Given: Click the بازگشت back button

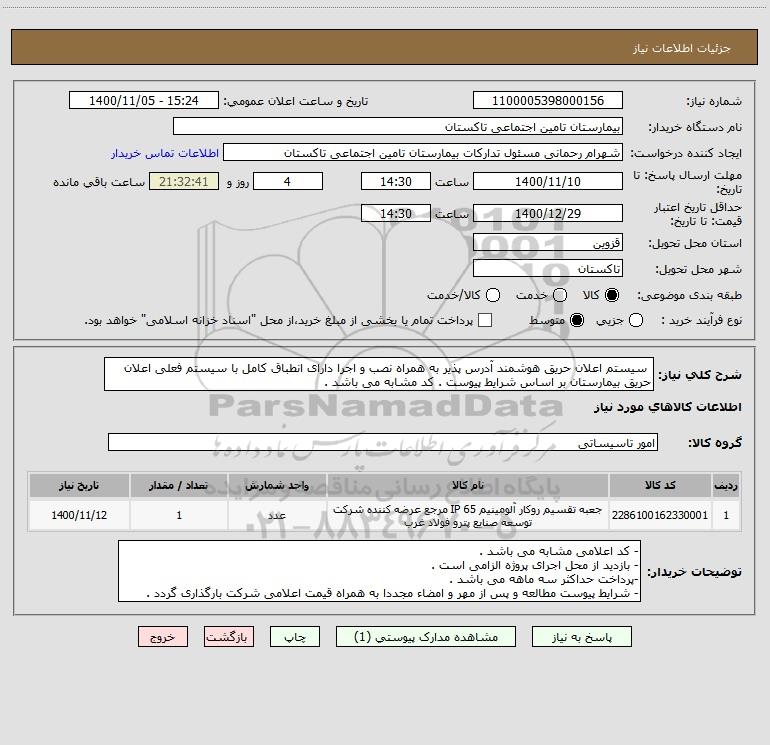Looking at the screenshot, I should [229, 637].
